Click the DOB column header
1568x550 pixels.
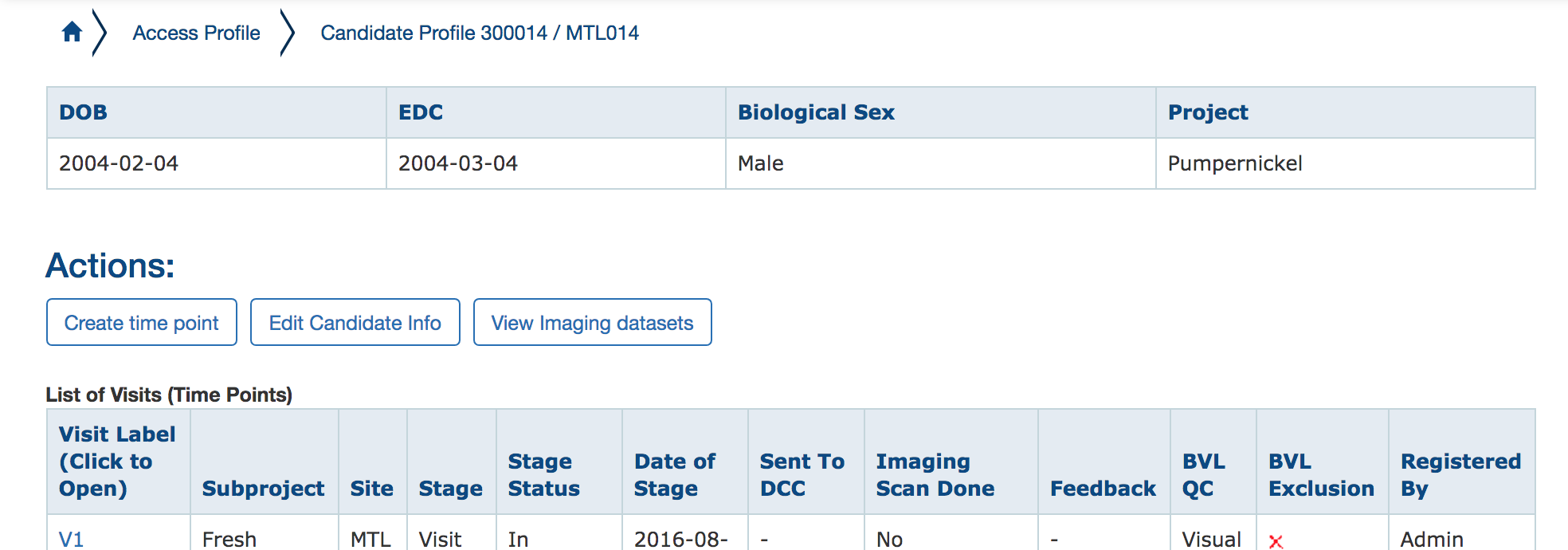[x=83, y=112]
